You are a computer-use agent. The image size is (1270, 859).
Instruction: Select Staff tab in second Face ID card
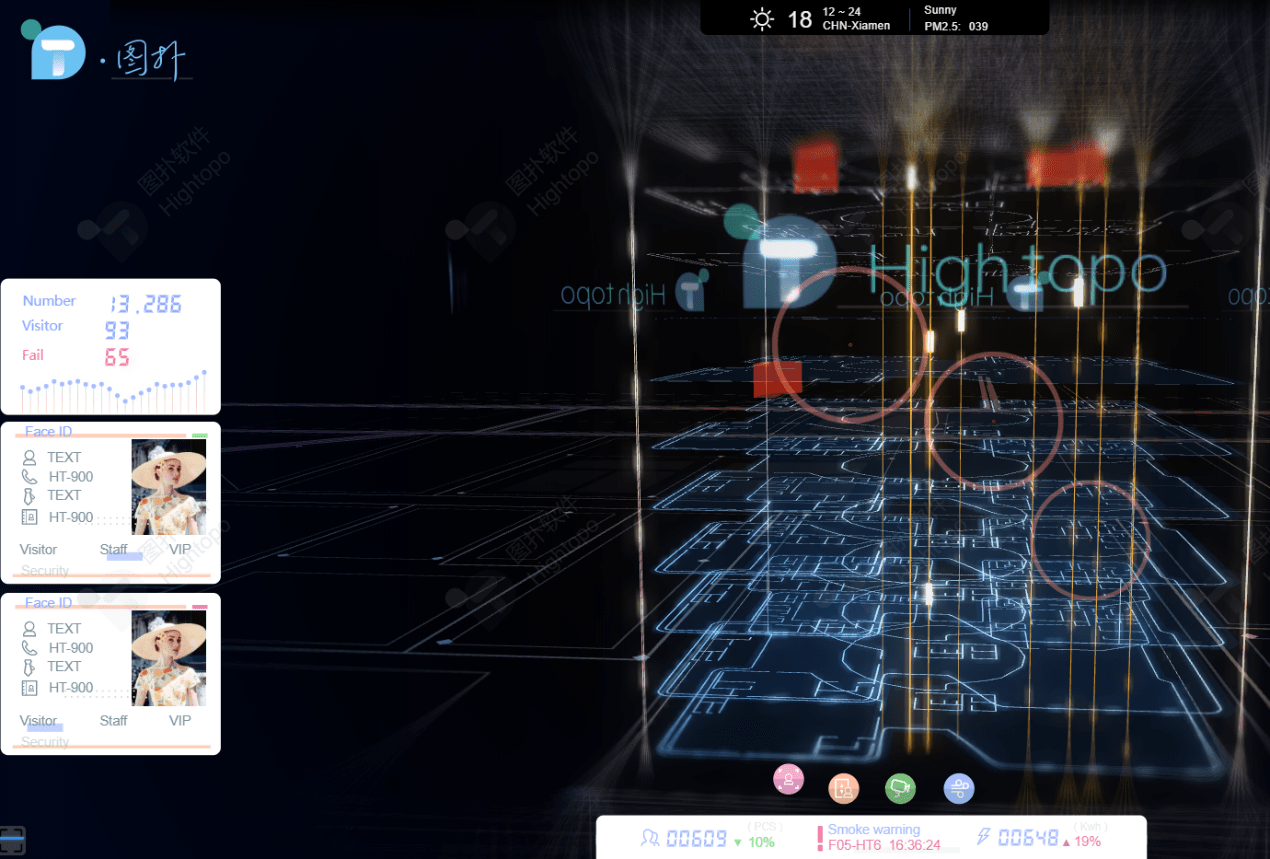[x=114, y=720]
